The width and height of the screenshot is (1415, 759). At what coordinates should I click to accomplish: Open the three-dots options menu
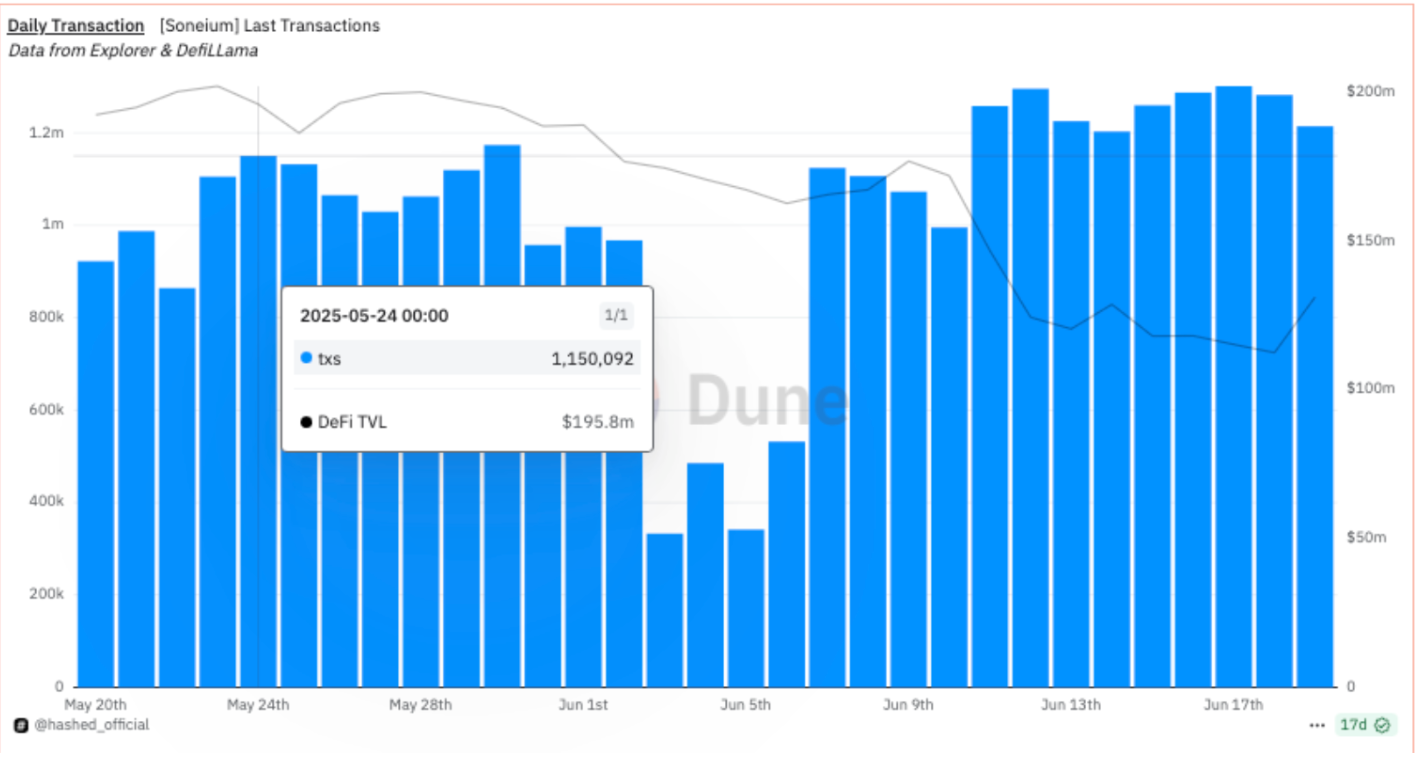click(1316, 725)
